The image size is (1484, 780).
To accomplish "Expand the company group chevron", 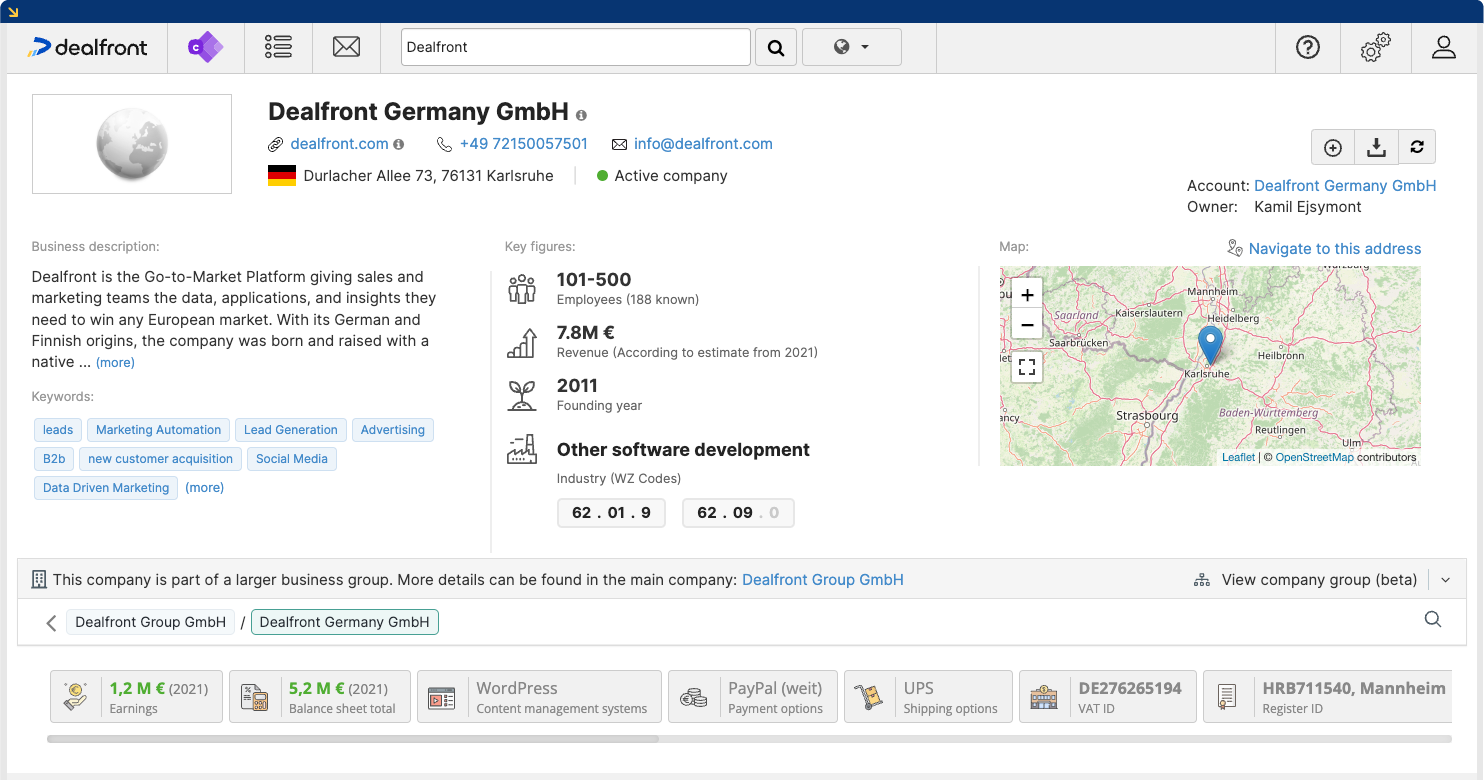I will (1446, 580).
